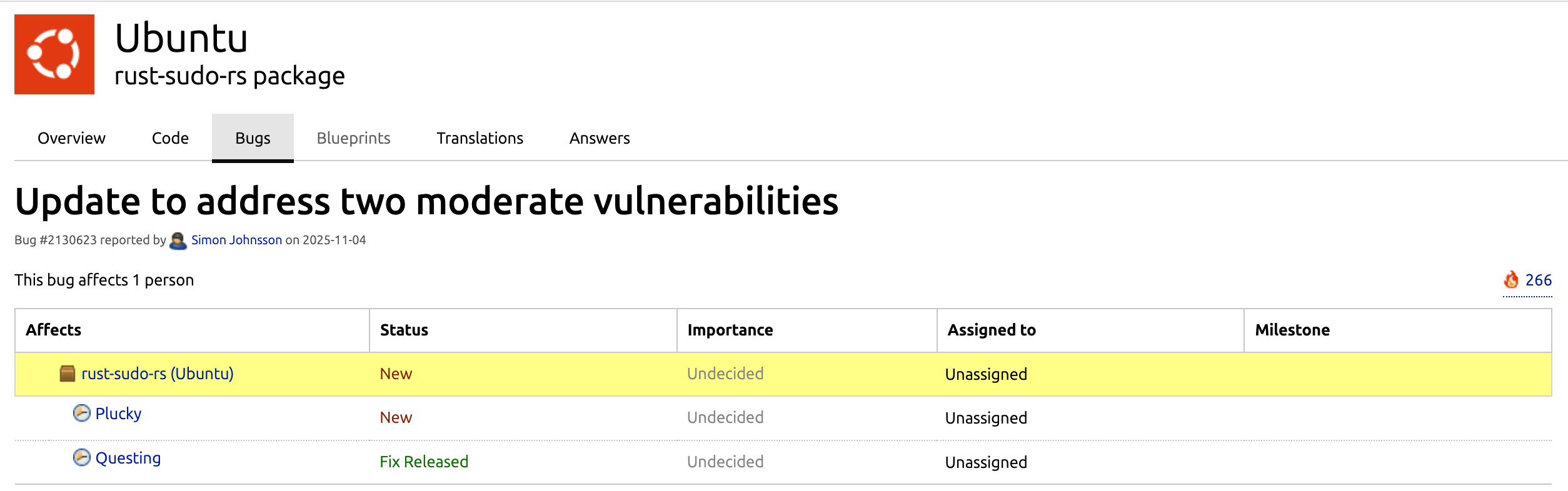This screenshot has width=1568, height=491.
Task: Click the rust-sudo-rs package box icon
Action: pos(68,374)
